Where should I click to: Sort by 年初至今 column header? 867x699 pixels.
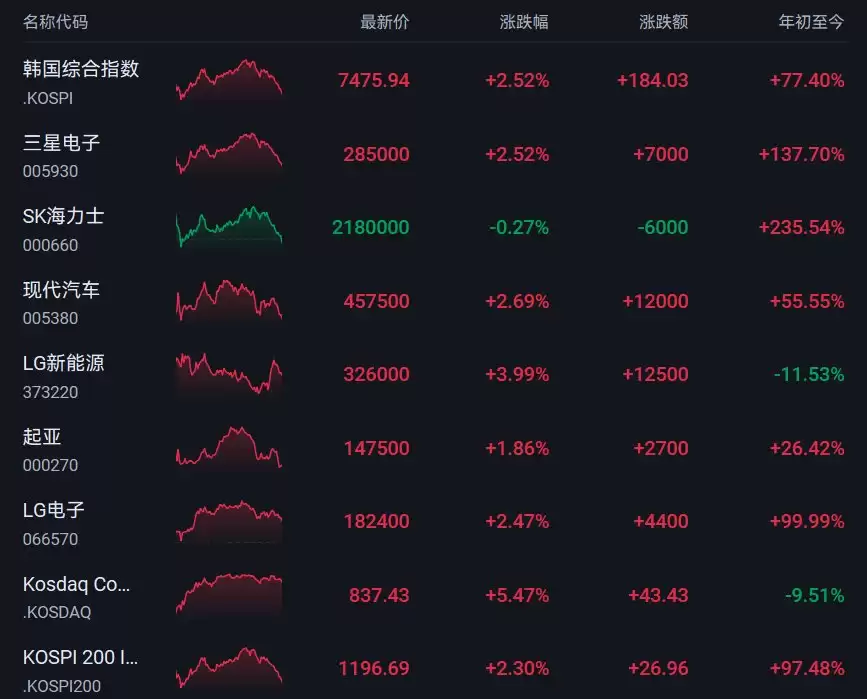811,22
